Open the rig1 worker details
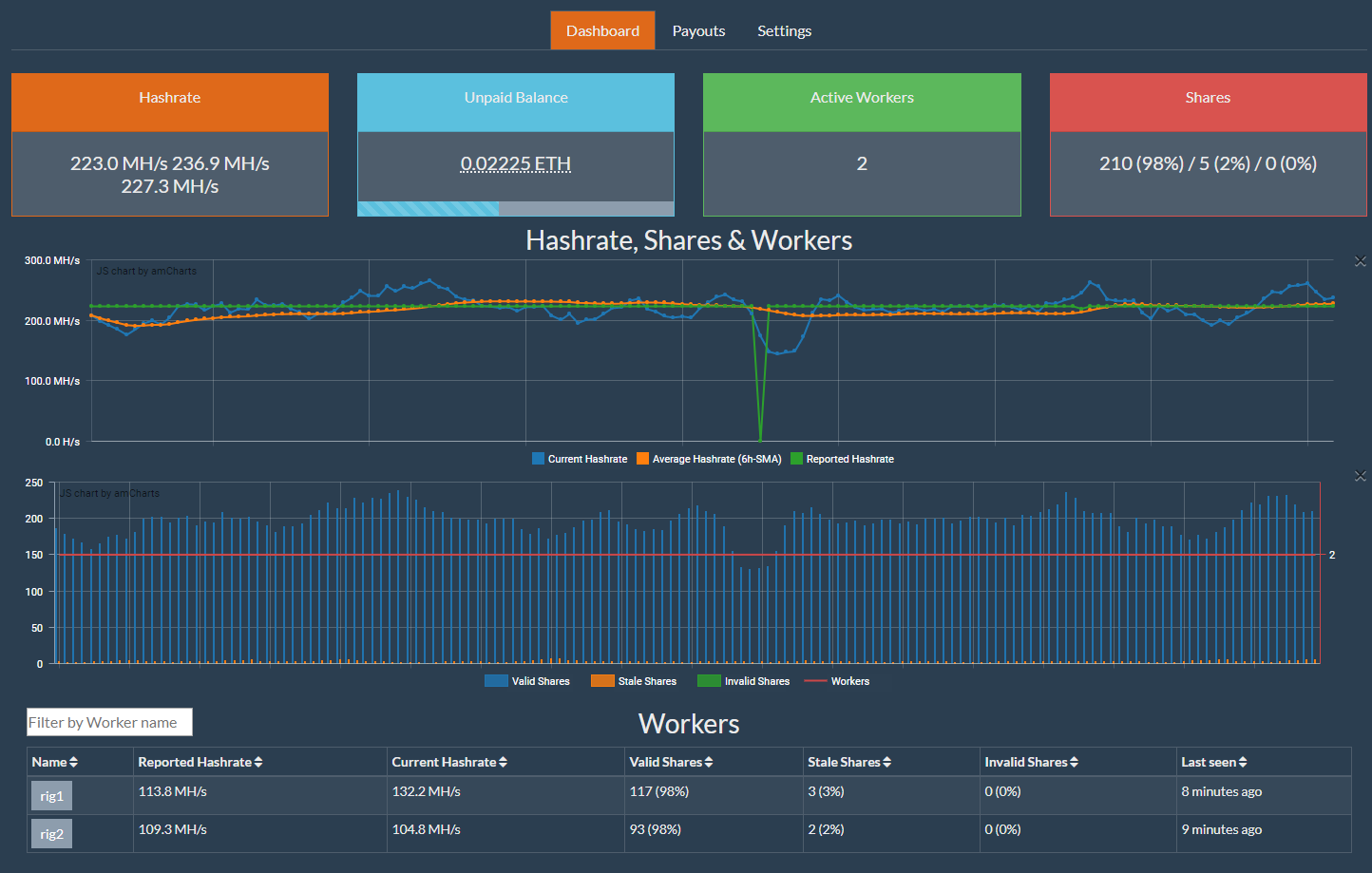This screenshot has height=873, width=1372. [51, 796]
